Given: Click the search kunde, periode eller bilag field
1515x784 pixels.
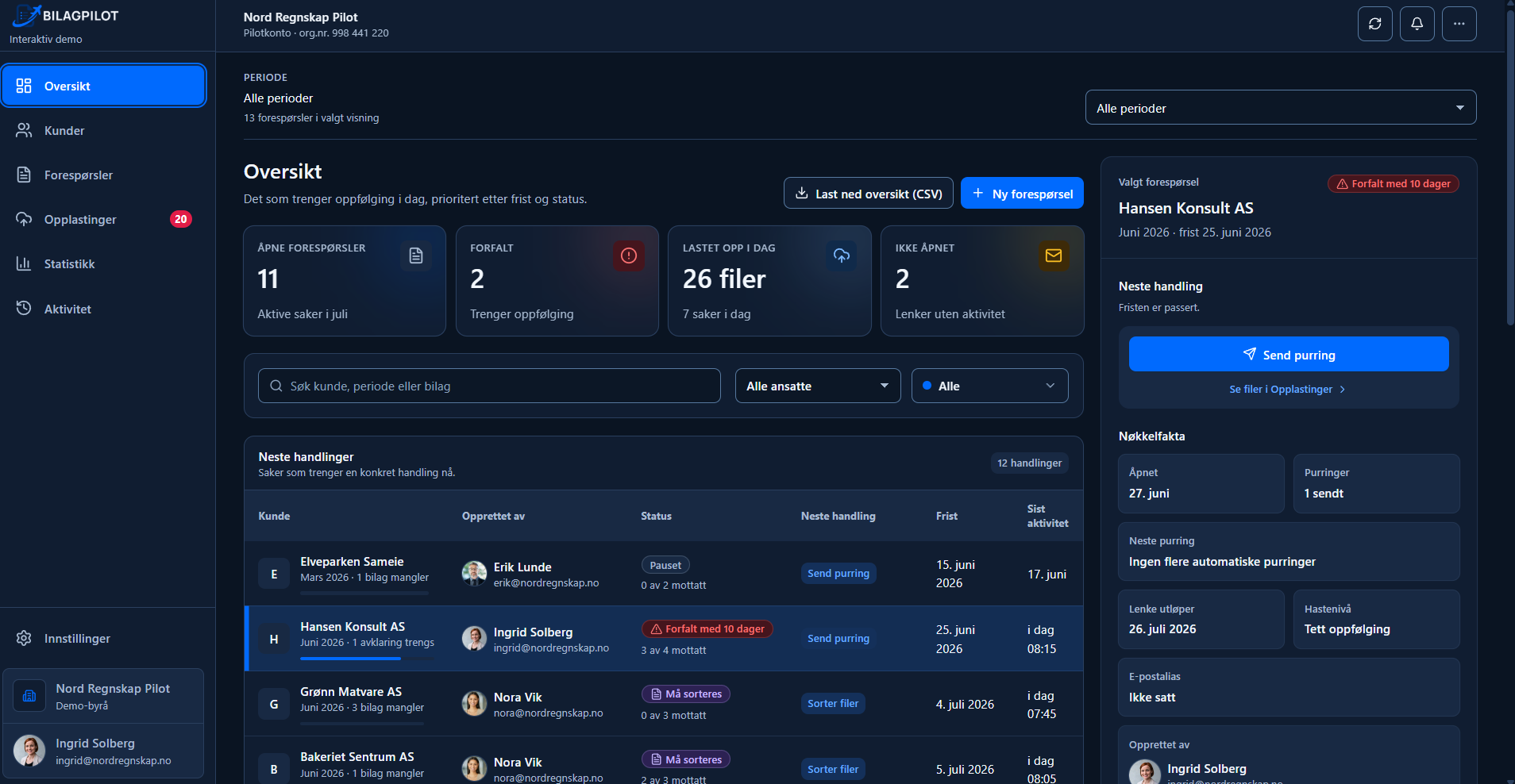Looking at the screenshot, I should pos(489,386).
